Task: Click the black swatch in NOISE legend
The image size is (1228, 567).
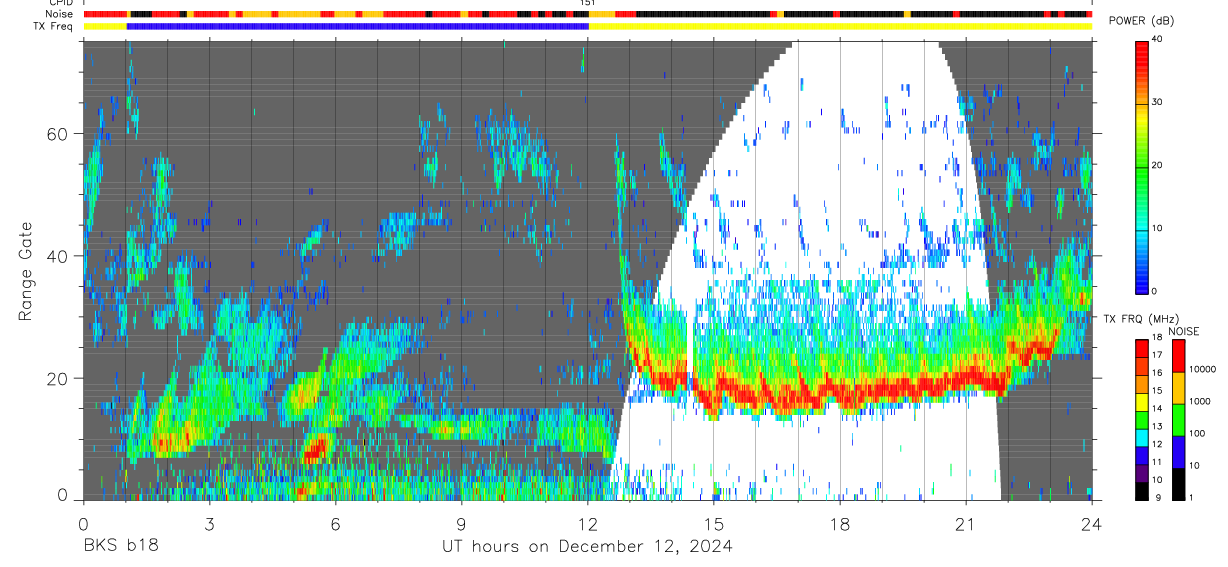Action: [x=1178, y=482]
